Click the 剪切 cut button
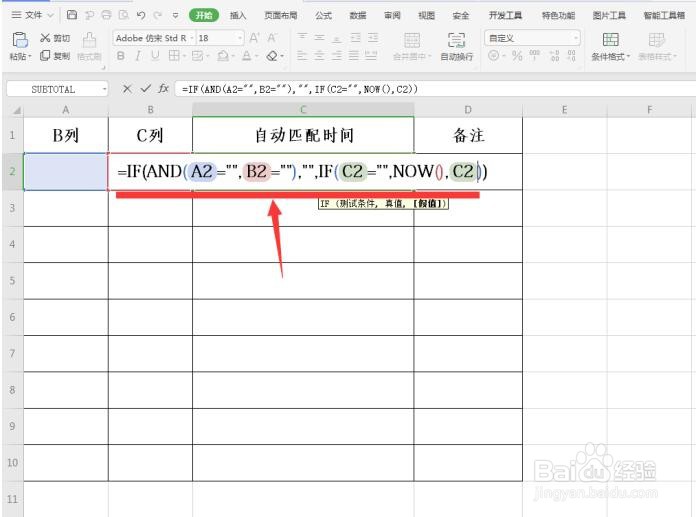The height and width of the screenshot is (517, 696). (x=55, y=38)
